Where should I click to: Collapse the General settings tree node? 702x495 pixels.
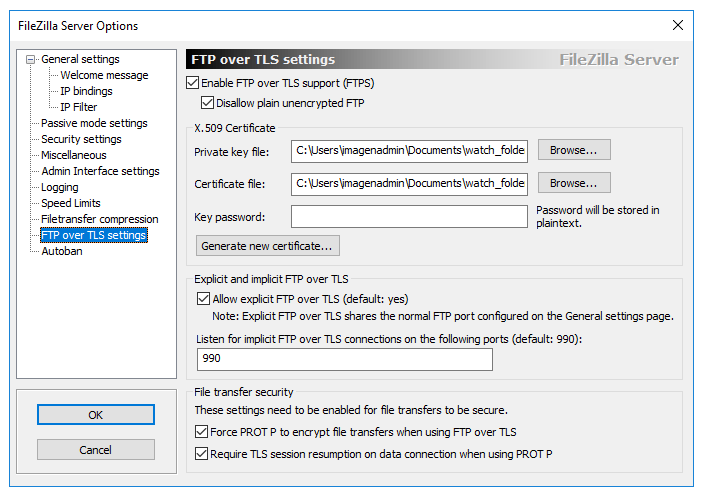[x=30, y=60]
